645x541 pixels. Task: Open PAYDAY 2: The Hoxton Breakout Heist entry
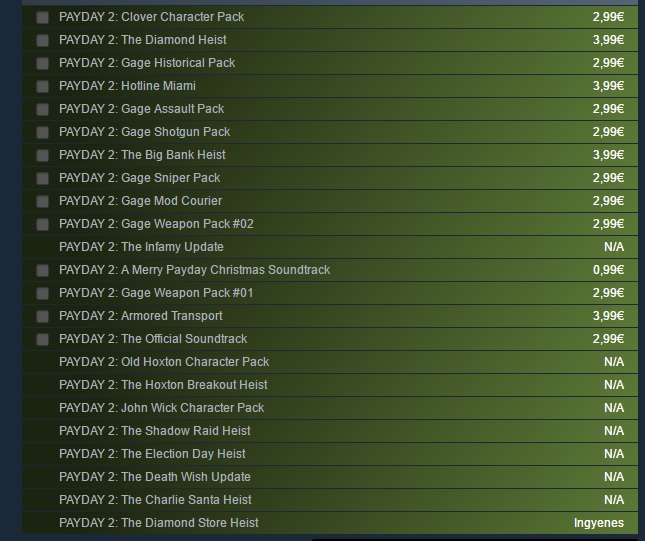(x=163, y=385)
